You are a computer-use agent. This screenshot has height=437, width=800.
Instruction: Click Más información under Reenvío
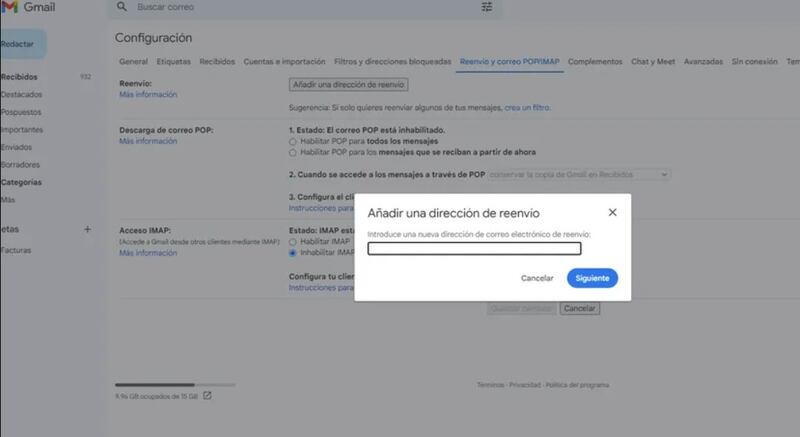pyautogui.click(x=148, y=94)
